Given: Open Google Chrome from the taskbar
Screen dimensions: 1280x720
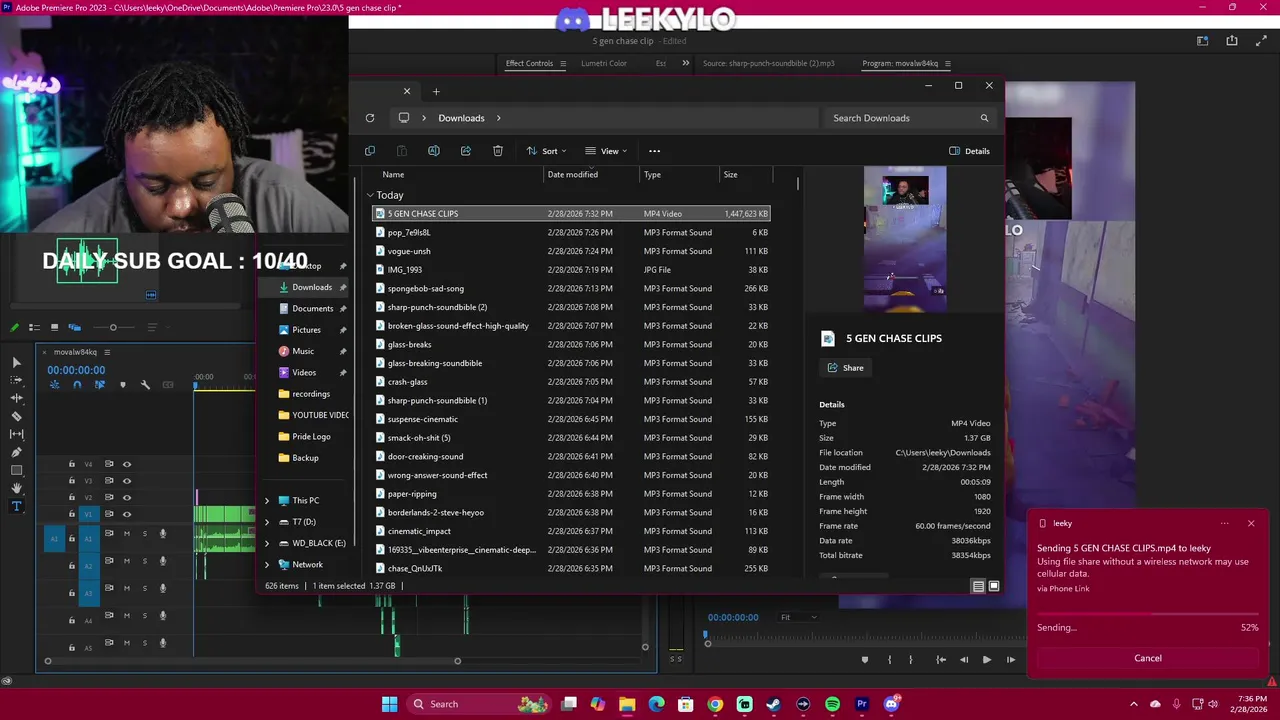Looking at the screenshot, I should (715, 704).
